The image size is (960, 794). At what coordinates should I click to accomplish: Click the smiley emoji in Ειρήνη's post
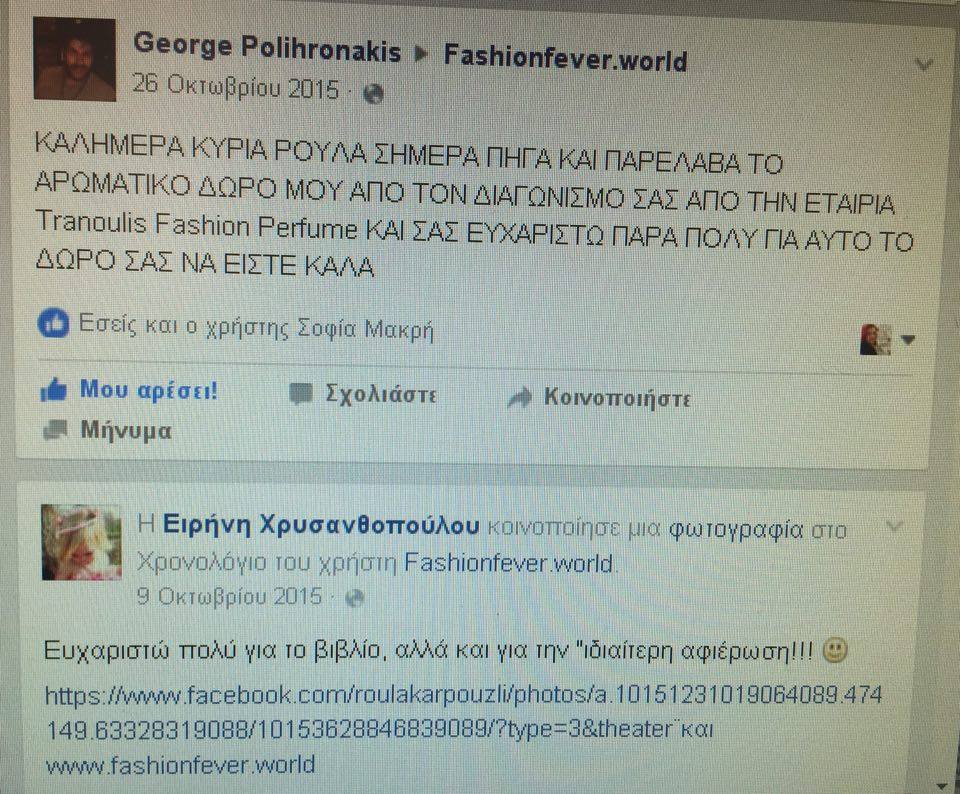[x=835, y=650]
